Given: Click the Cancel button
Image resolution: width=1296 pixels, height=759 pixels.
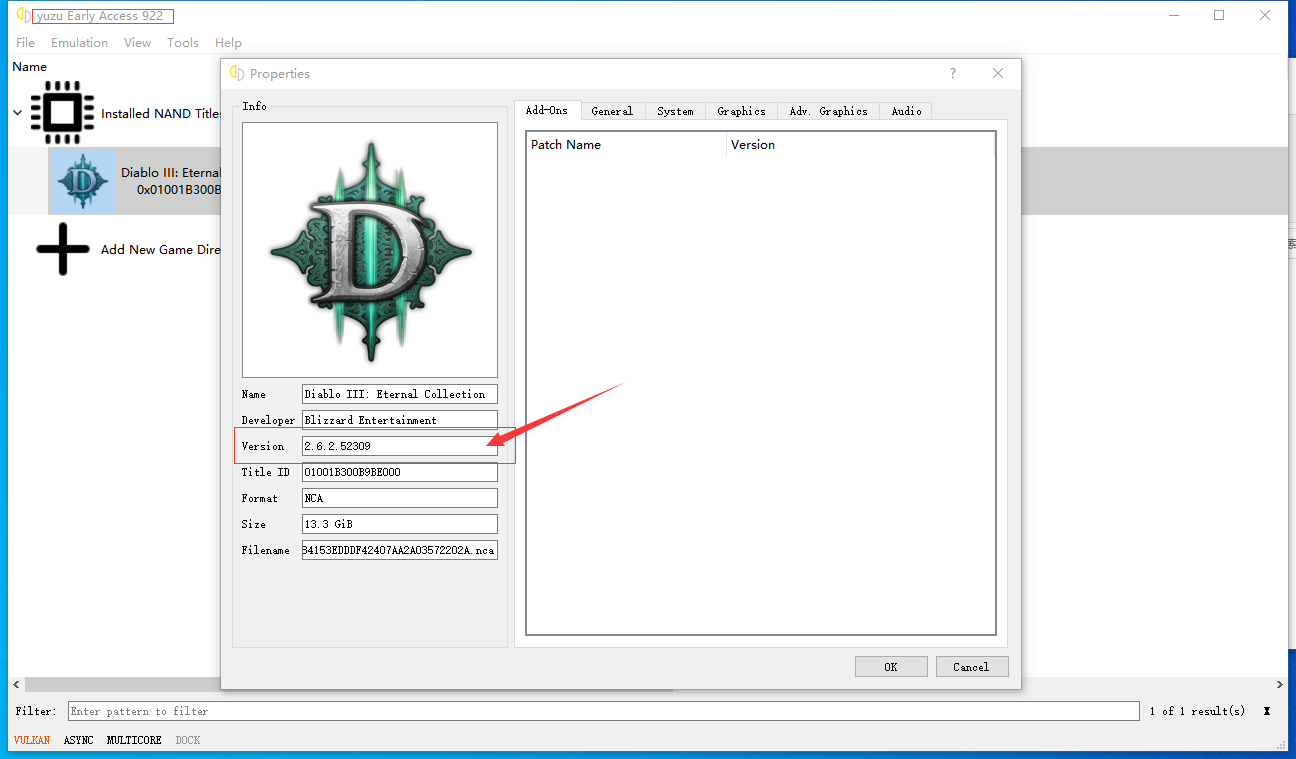Looking at the screenshot, I should coord(971,667).
